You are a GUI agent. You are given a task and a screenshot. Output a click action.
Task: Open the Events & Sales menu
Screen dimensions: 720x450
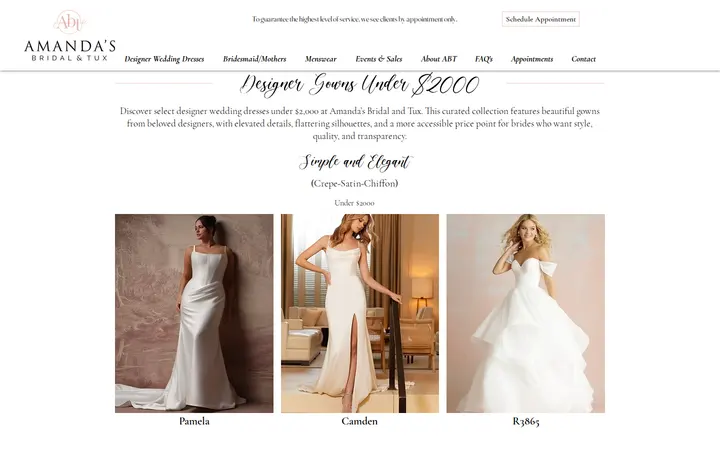point(379,59)
